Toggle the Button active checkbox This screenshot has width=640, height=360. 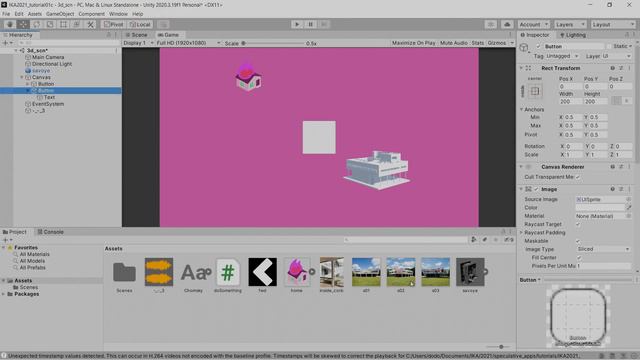538,47
